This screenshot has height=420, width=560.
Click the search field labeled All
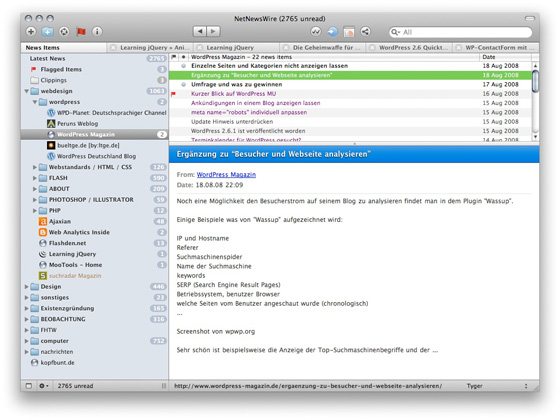tap(461, 32)
